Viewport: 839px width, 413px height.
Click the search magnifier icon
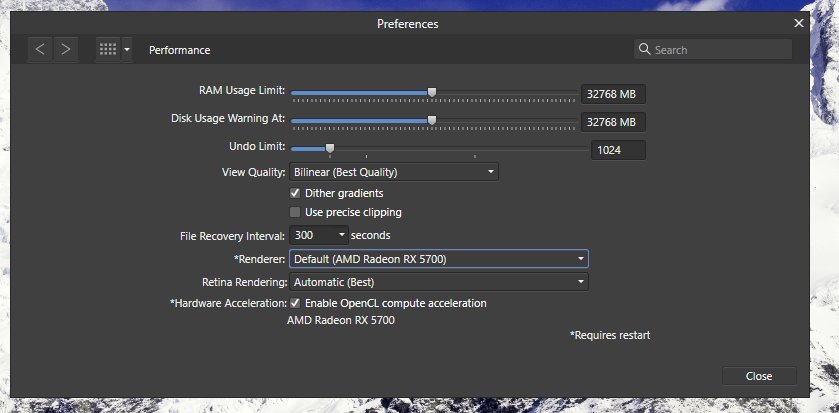[644, 49]
